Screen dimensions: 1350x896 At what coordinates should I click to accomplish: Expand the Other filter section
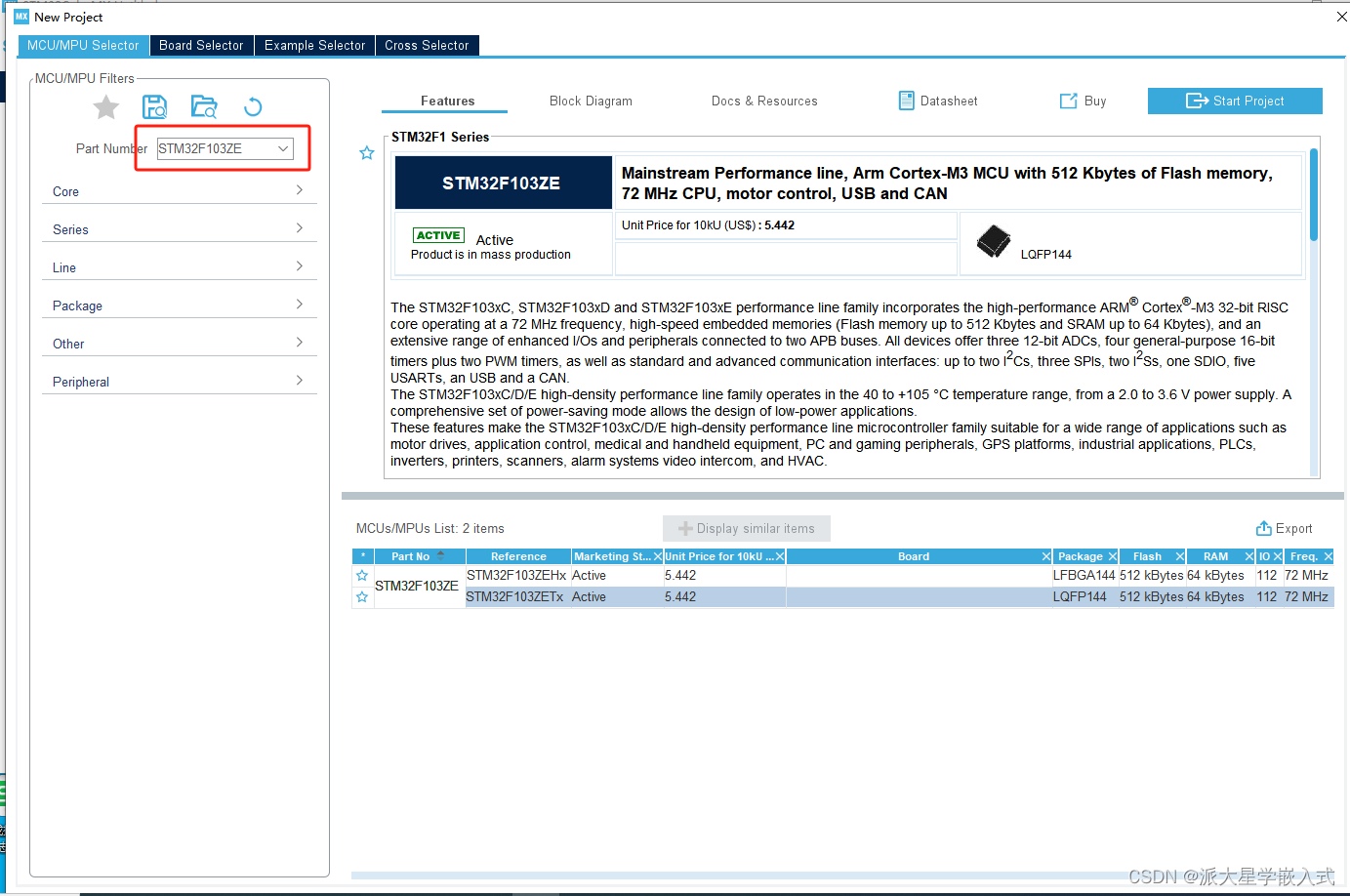coord(180,344)
